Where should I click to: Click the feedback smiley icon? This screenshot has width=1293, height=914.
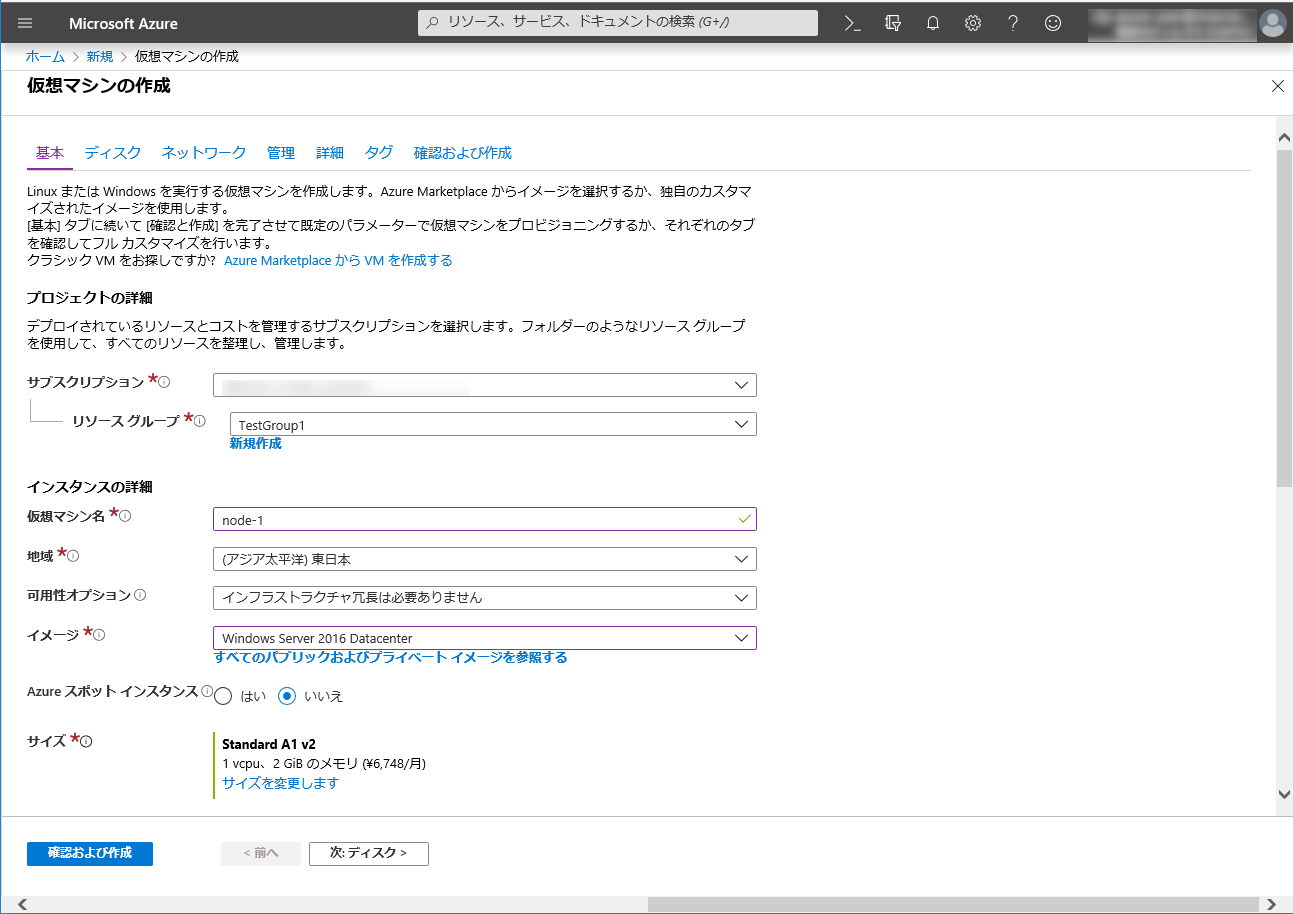(x=1053, y=23)
